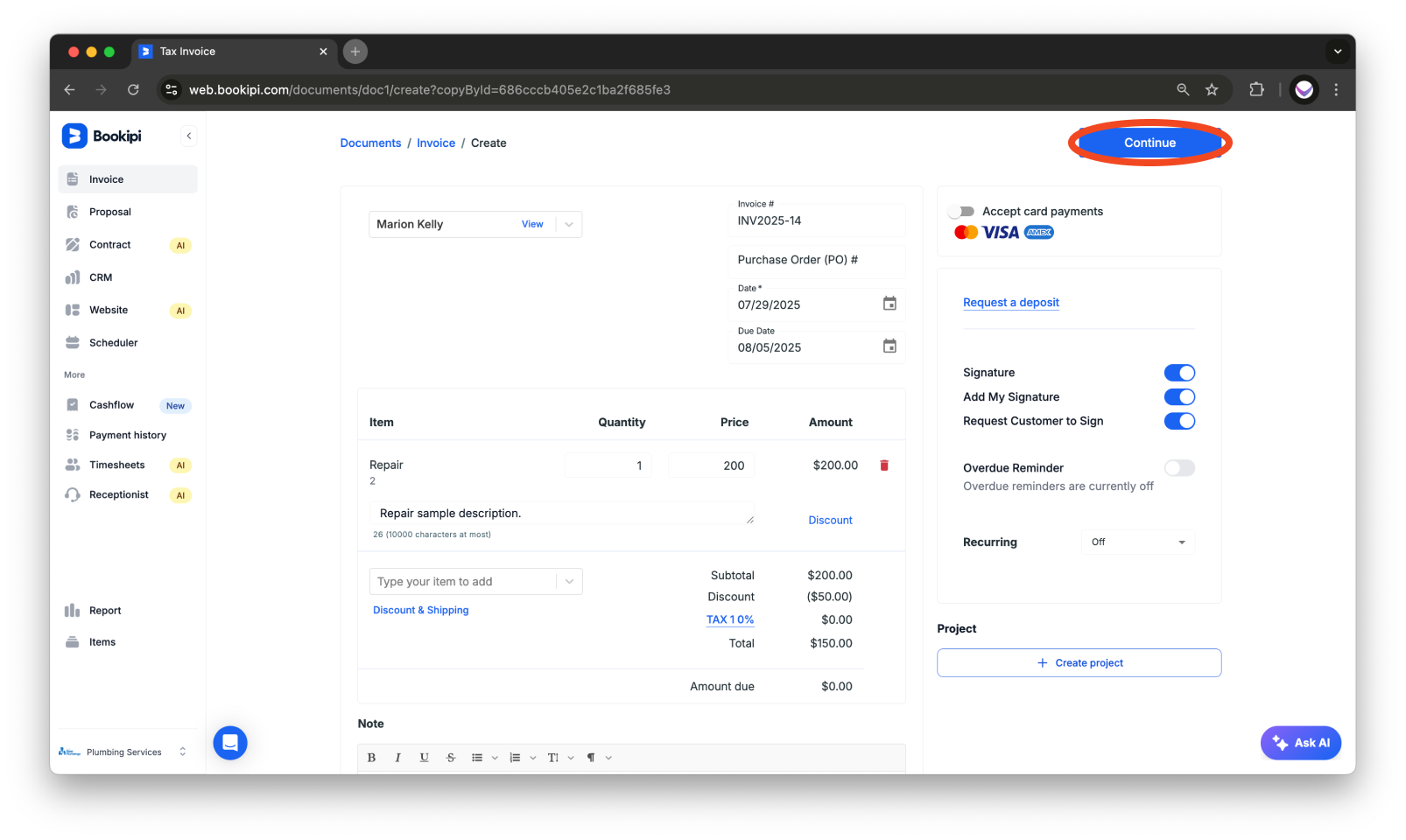
Task: Select the Contract tool from sidebar
Action: point(110,244)
